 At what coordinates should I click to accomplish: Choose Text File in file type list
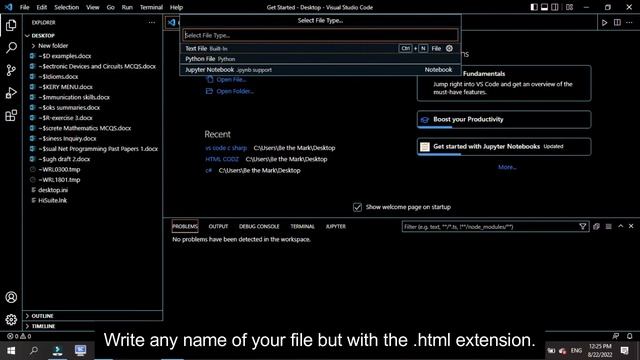[320, 48]
